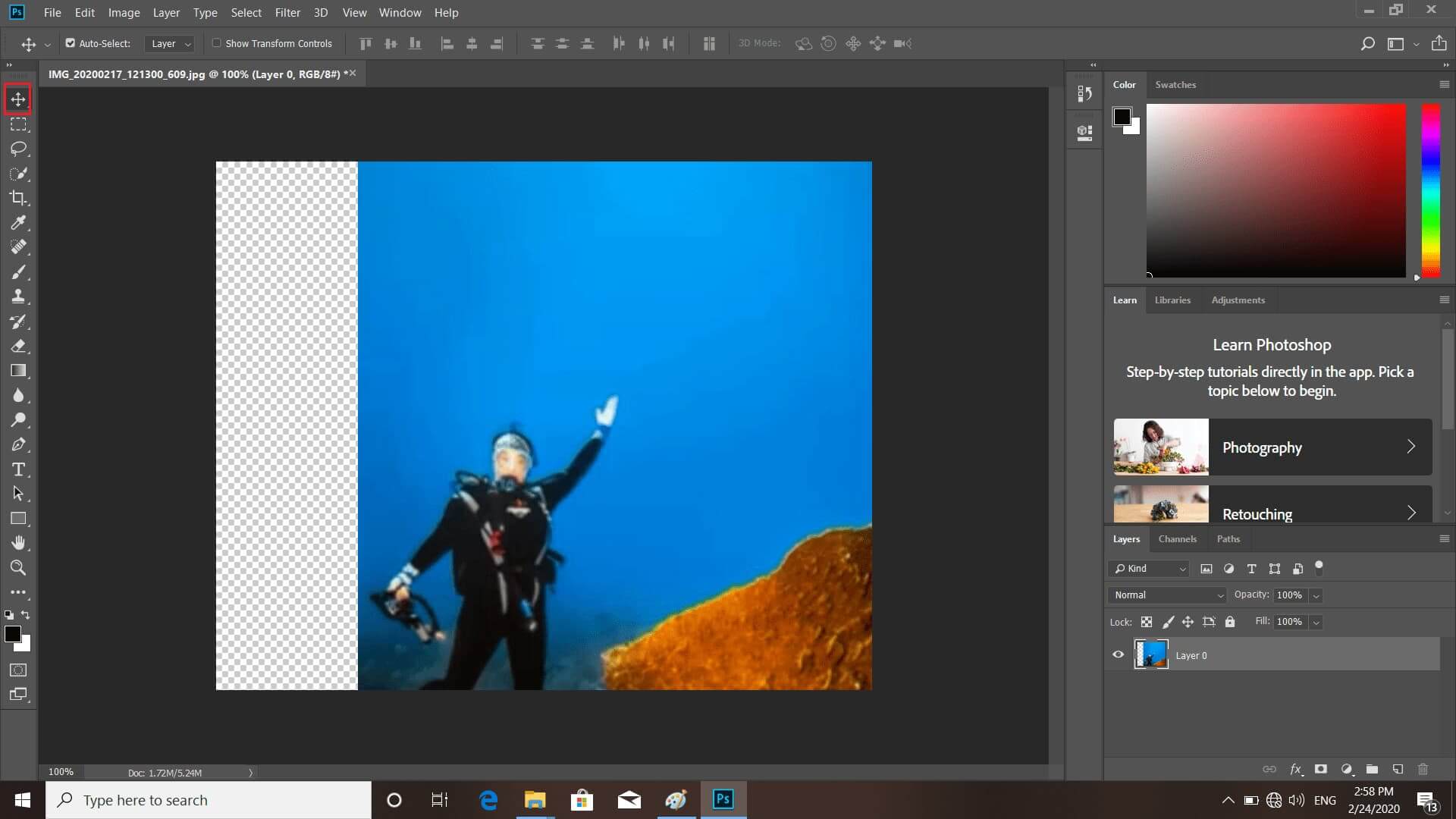Select the History Brush tool
This screenshot has height=819, width=1456.
pos(18,322)
